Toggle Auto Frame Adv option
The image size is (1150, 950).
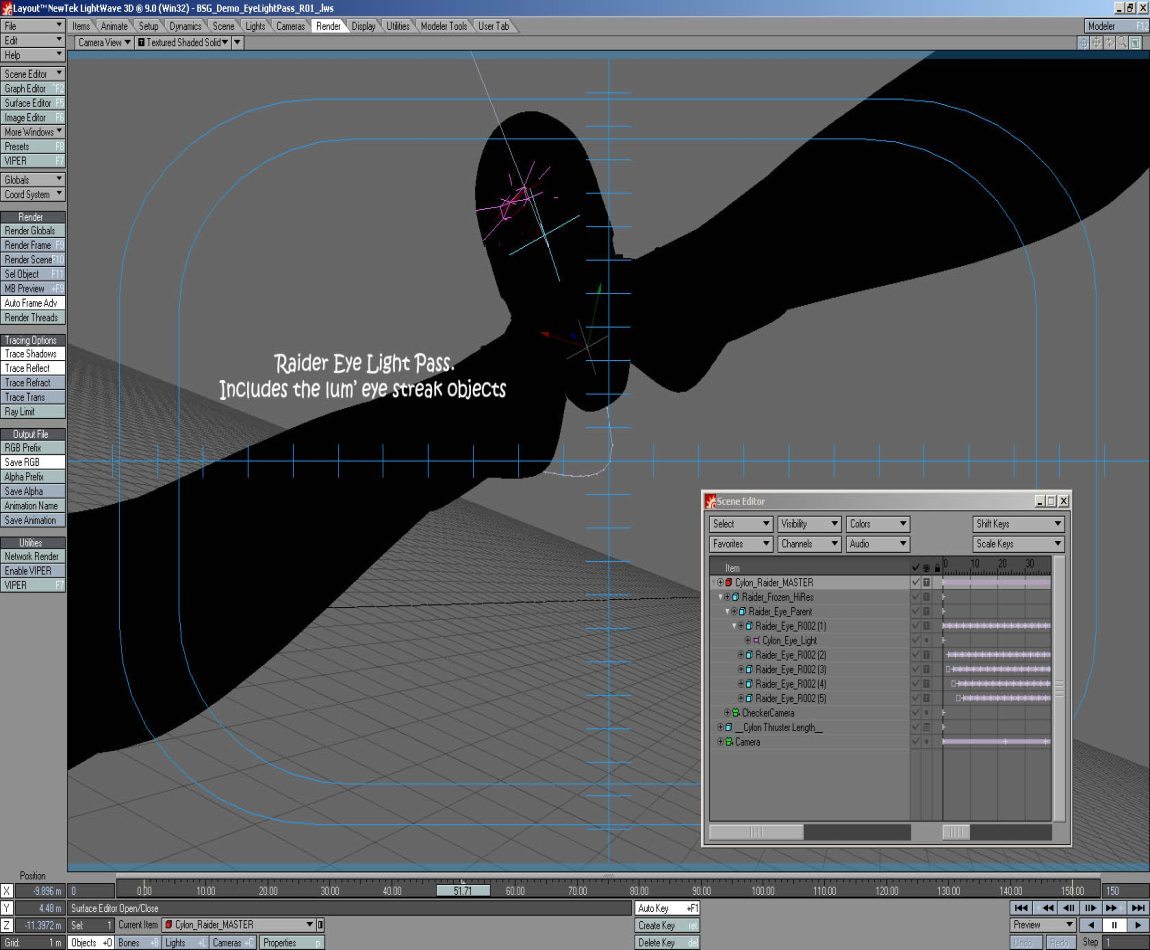[33, 303]
